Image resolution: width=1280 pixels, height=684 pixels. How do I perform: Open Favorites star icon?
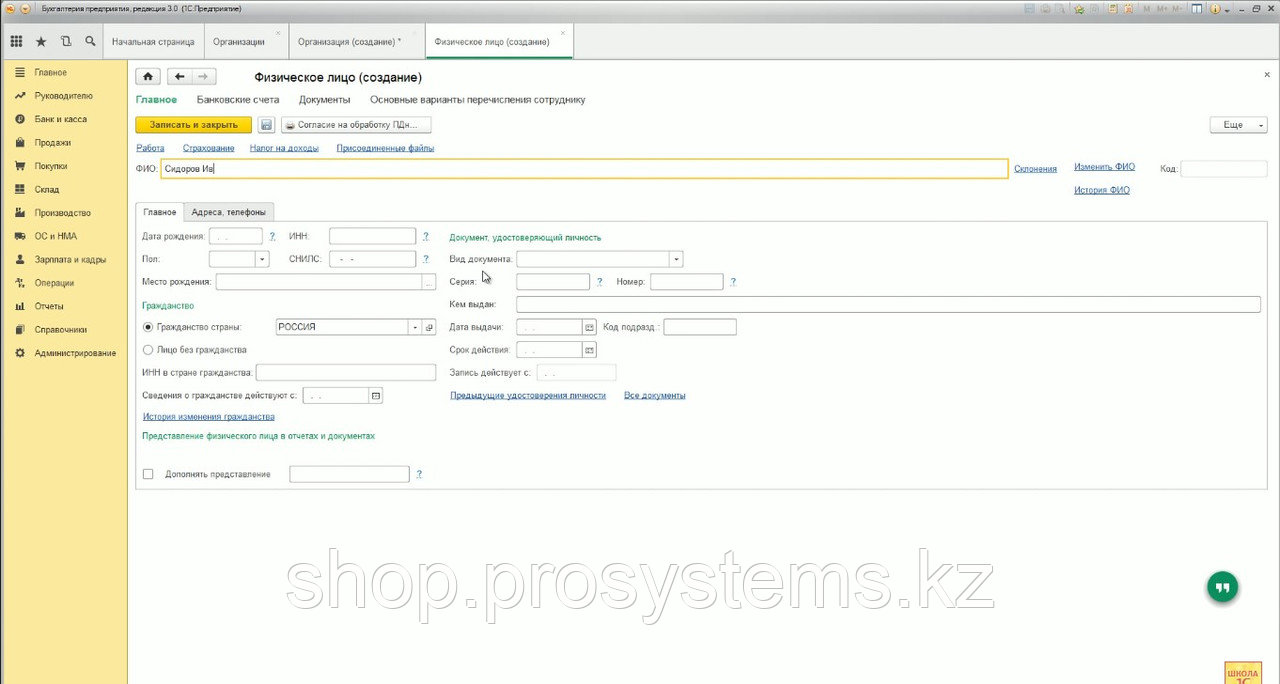click(x=41, y=42)
